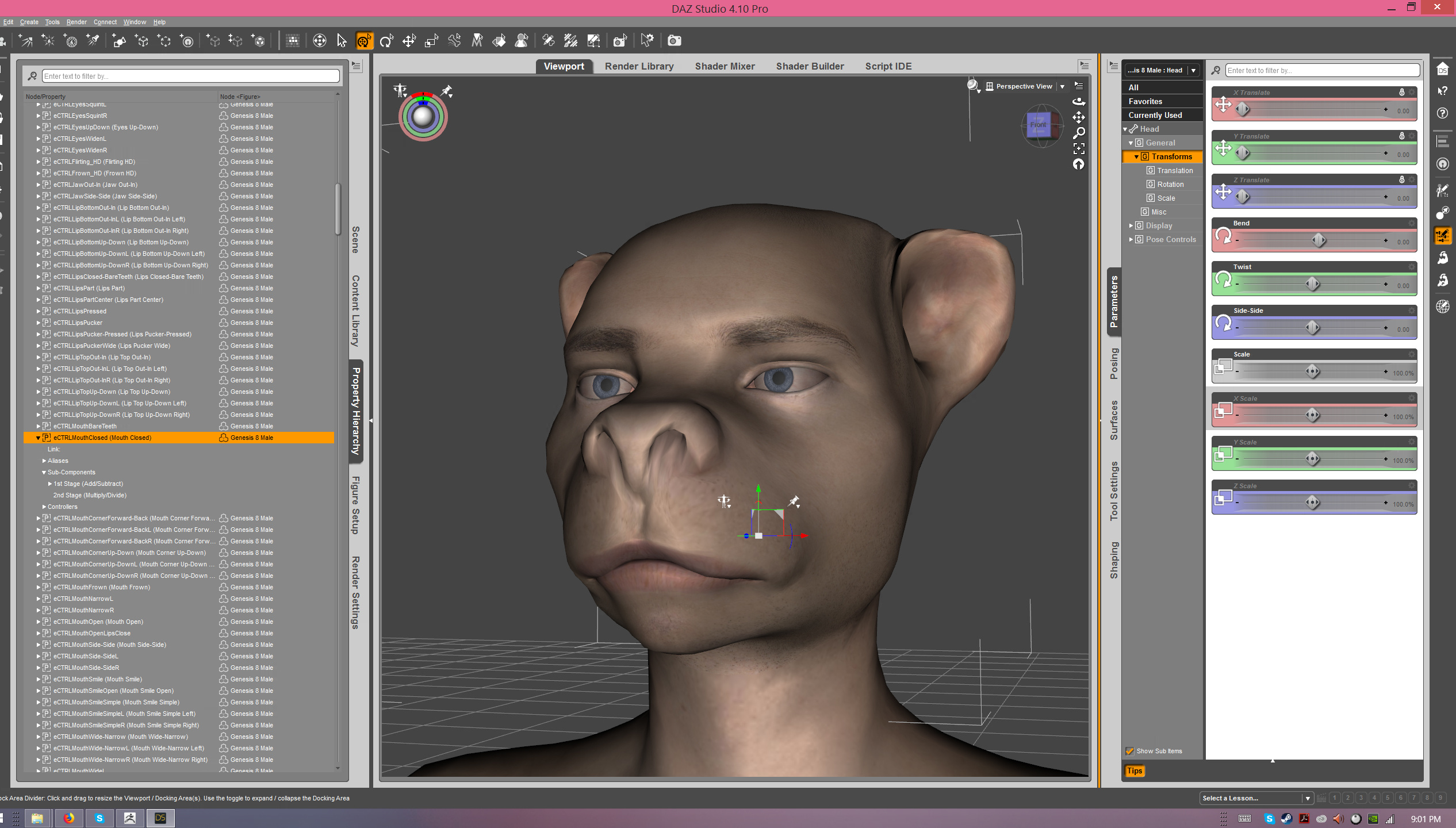Viewport: 1456px width, 828px height.
Task: Click the viewport zoom magnifier icon
Action: pyautogui.click(x=1079, y=133)
